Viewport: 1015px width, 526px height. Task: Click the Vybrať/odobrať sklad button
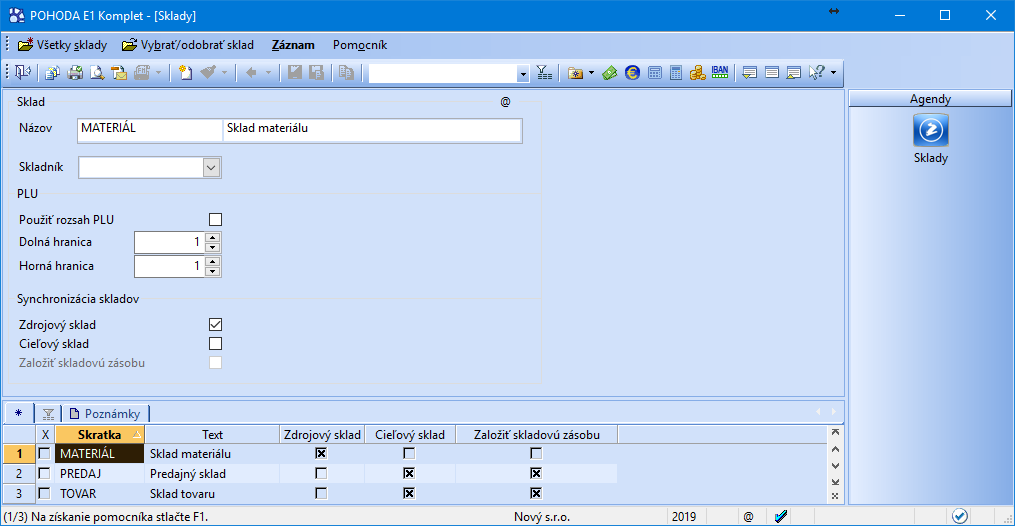click(188, 45)
